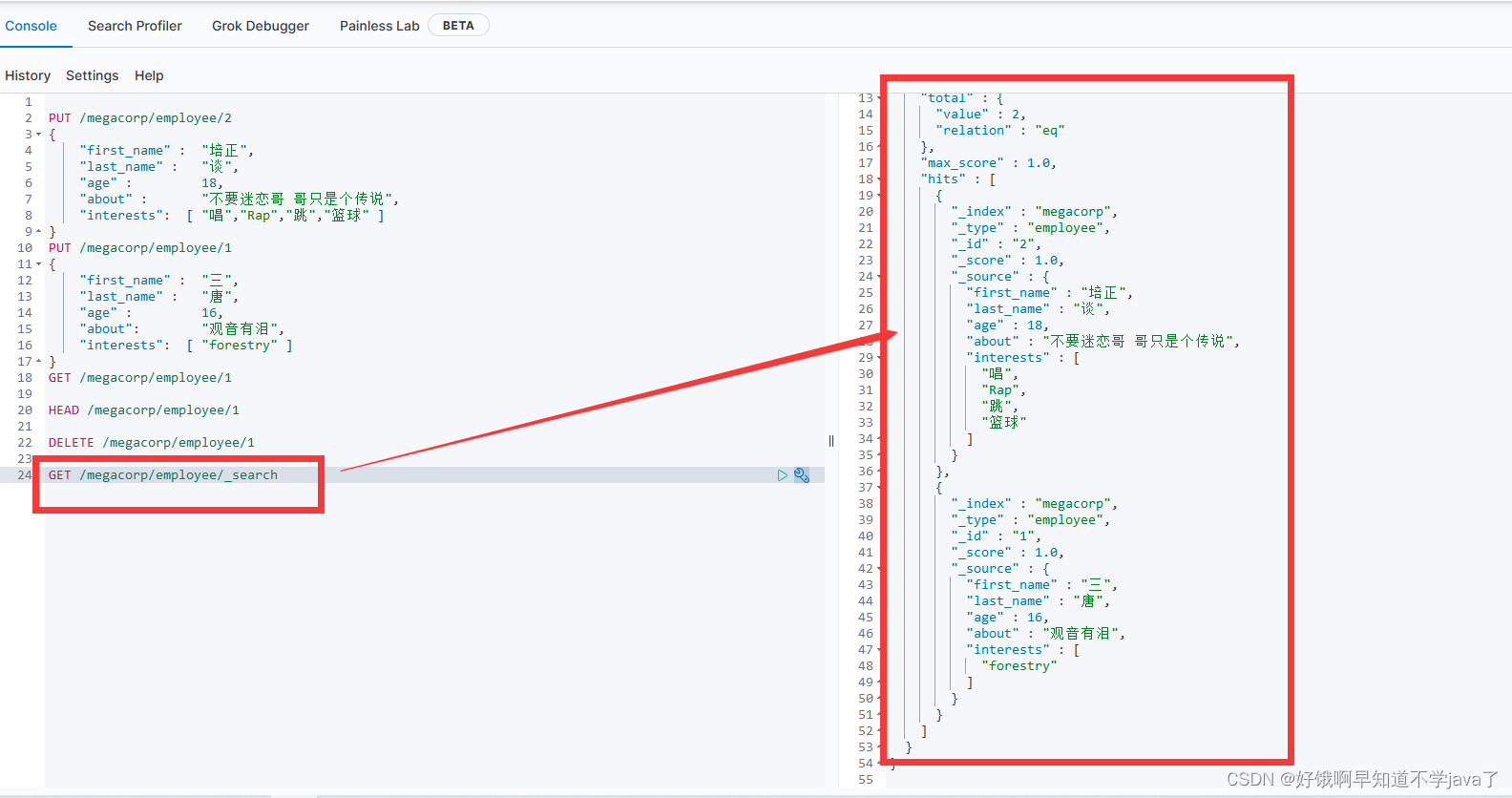Click line number 55 in output gutter
This screenshot has width=1512, height=798.
pyautogui.click(x=865, y=780)
